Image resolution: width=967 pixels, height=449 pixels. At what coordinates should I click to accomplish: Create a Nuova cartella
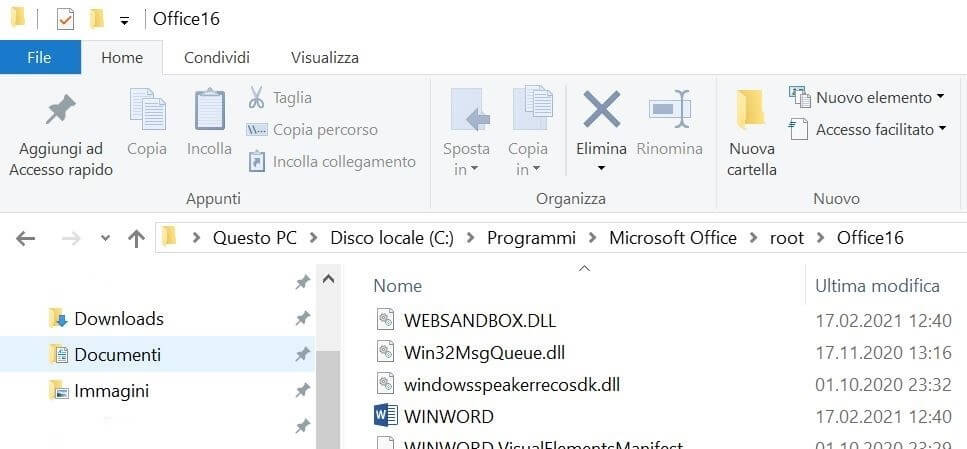(x=751, y=133)
